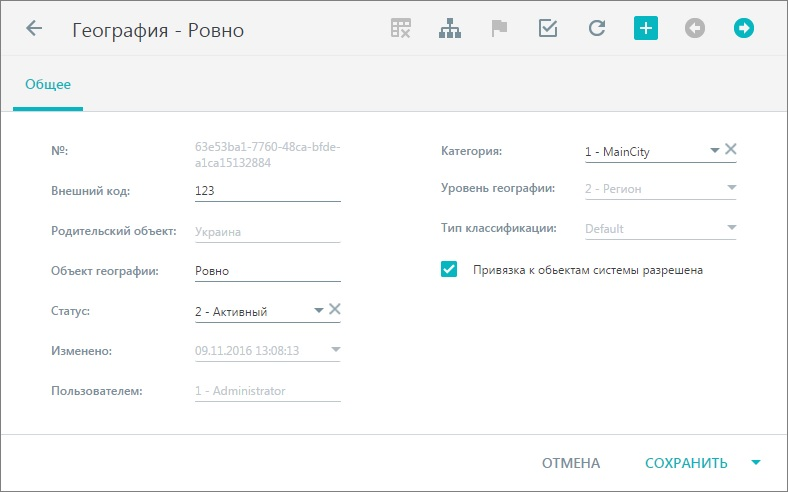Clear the Категория field with the X
Viewport: 788px width, 492px height.
[x=731, y=149]
